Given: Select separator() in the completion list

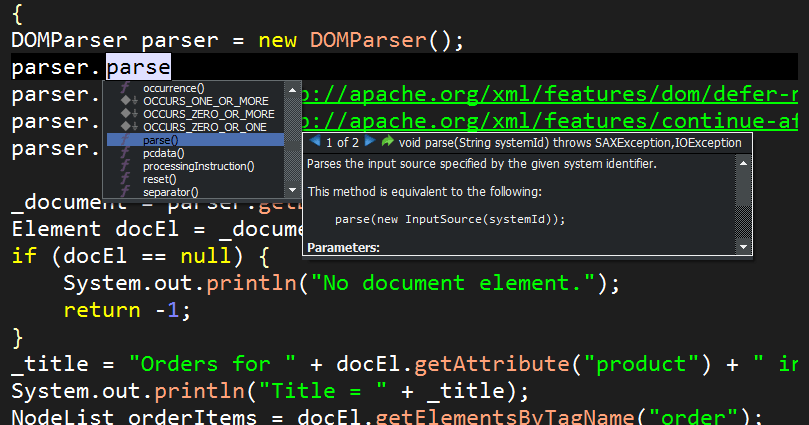Looking at the screenshot, I should [170, 192].
